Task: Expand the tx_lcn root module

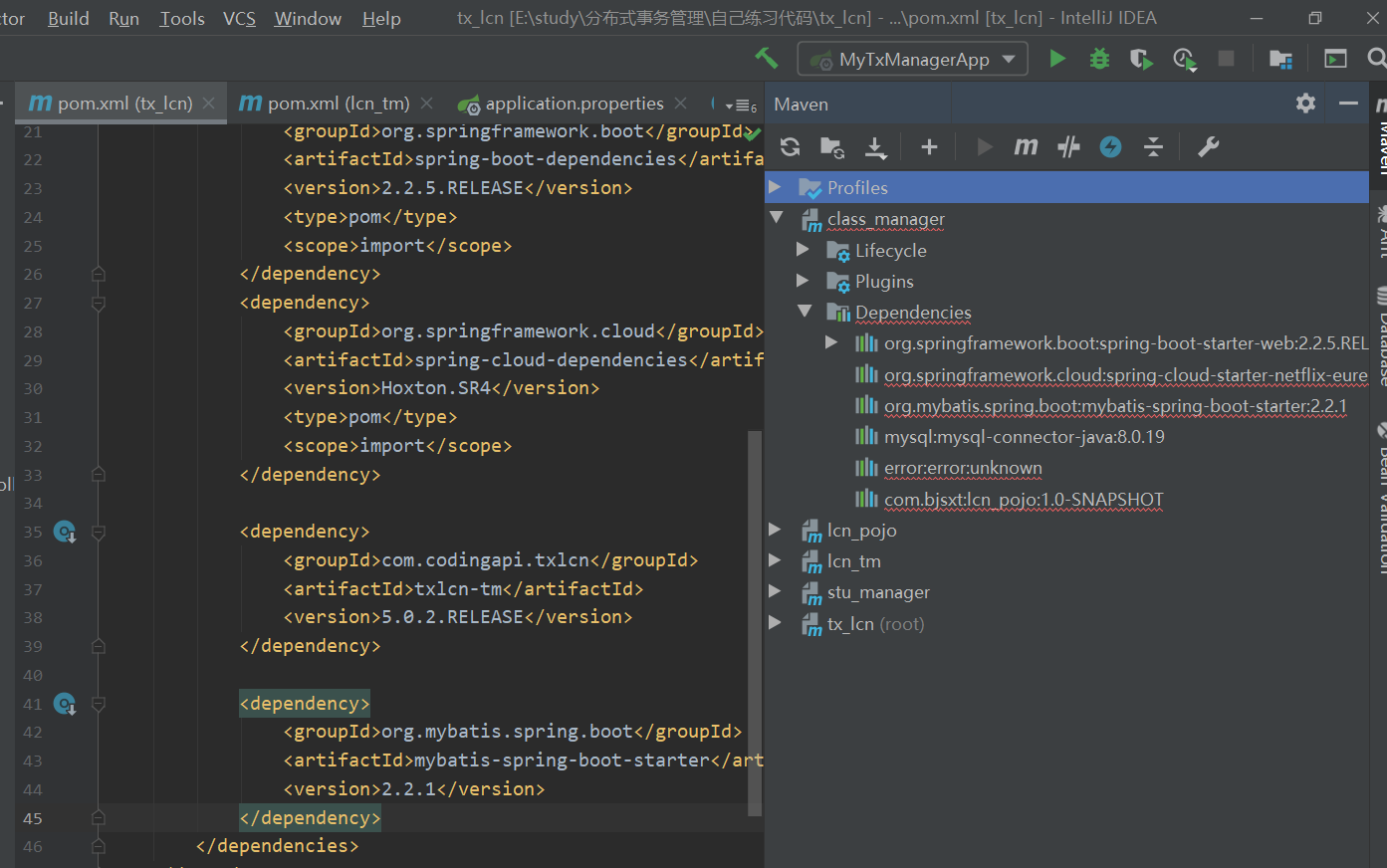Action: click(x=775, y=623)
